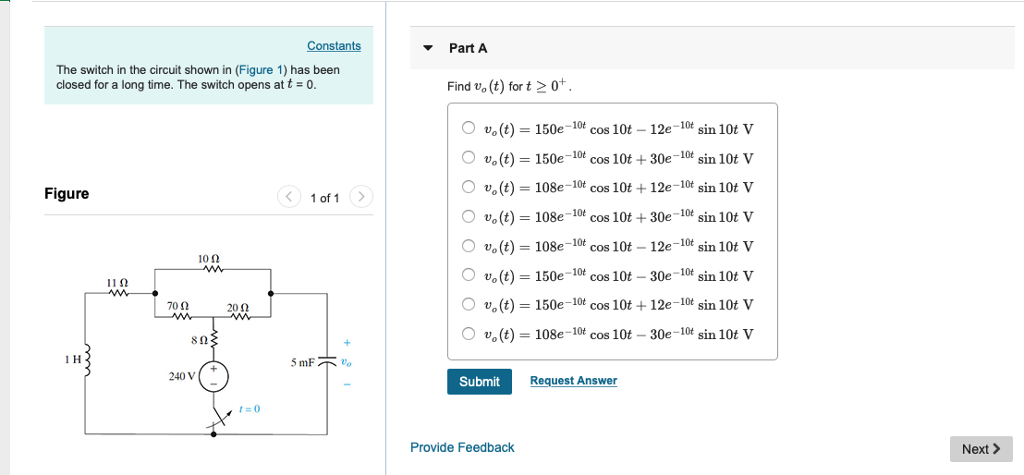Screen dimensions: 1024x475
Task: Select option 108cos10t + 12sin10t
Action: (468, 187)
